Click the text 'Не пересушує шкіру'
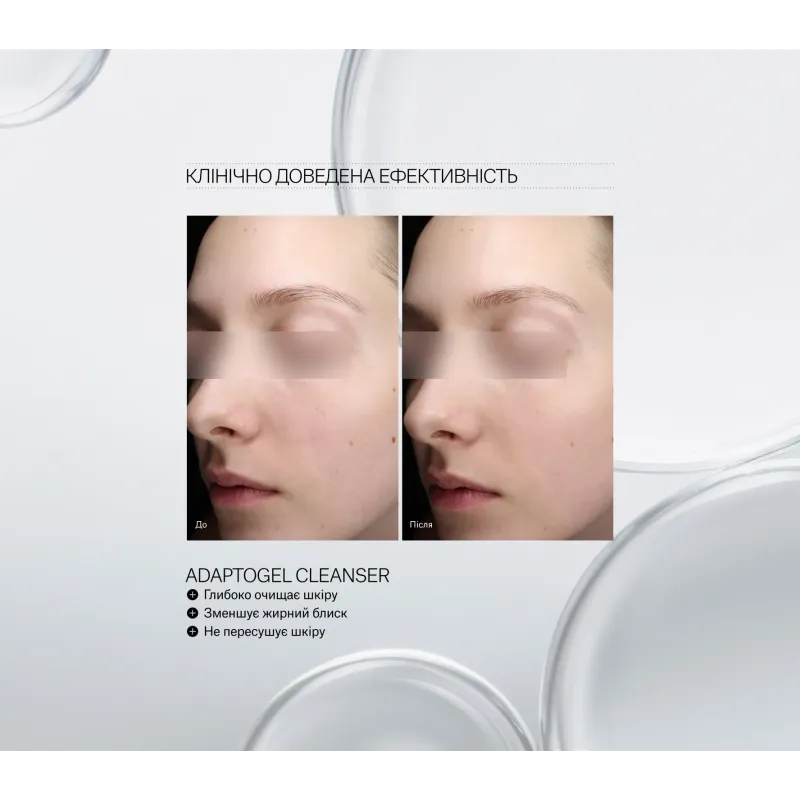The image size is (800, 800). tap(264, 632)
